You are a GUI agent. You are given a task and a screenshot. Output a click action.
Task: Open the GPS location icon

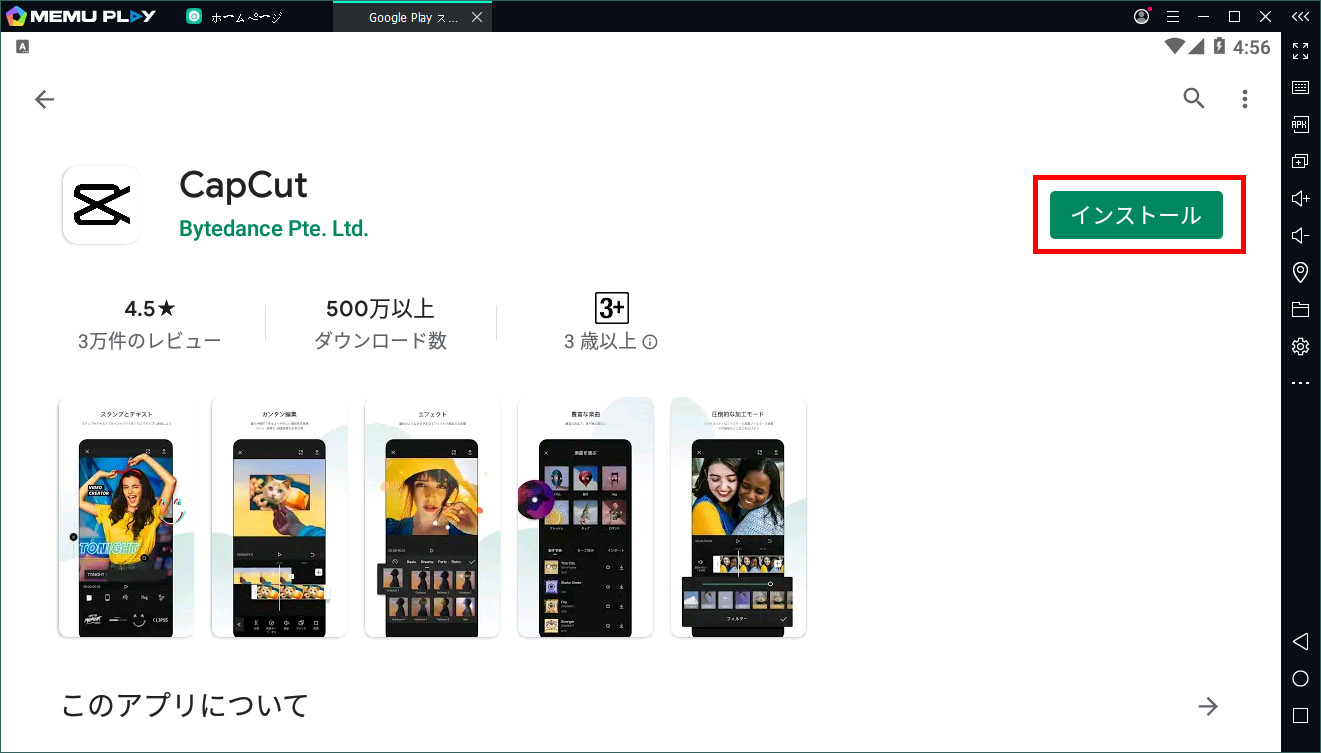pyautogui.click(x=1300, y=272)
